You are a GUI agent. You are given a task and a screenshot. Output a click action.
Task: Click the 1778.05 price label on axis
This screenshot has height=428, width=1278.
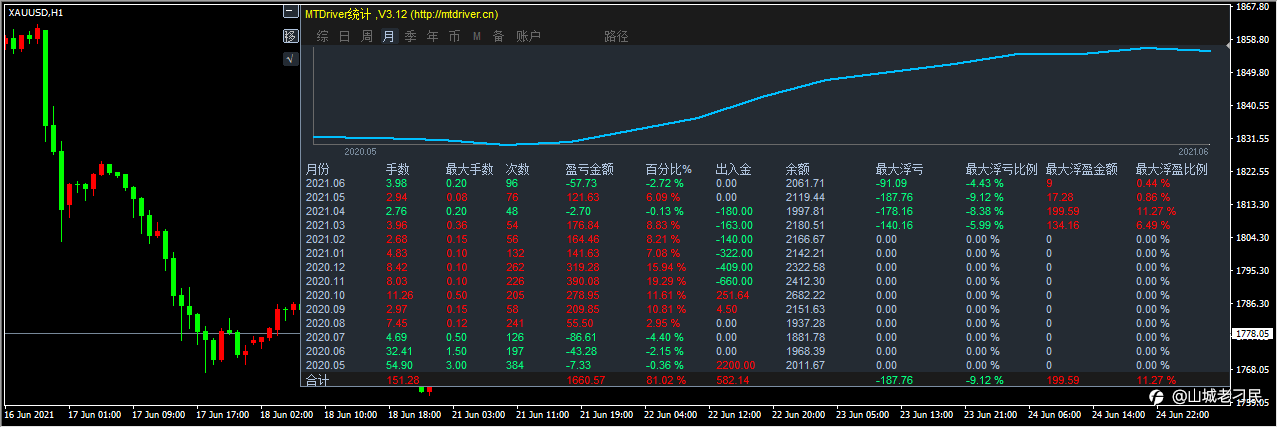pos(1253,334)
